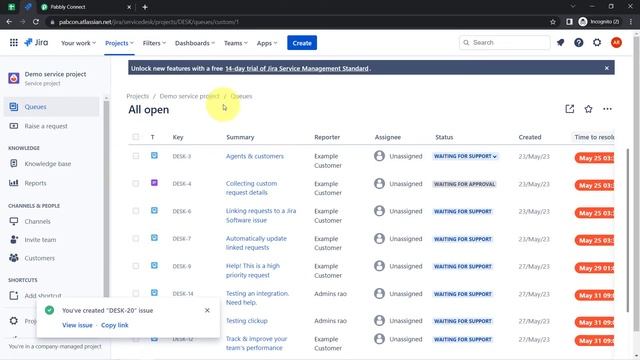Open the Testing clickup issue
Image resolution: width=640 pixels, height=360 pixels.
tap(247, 321)
